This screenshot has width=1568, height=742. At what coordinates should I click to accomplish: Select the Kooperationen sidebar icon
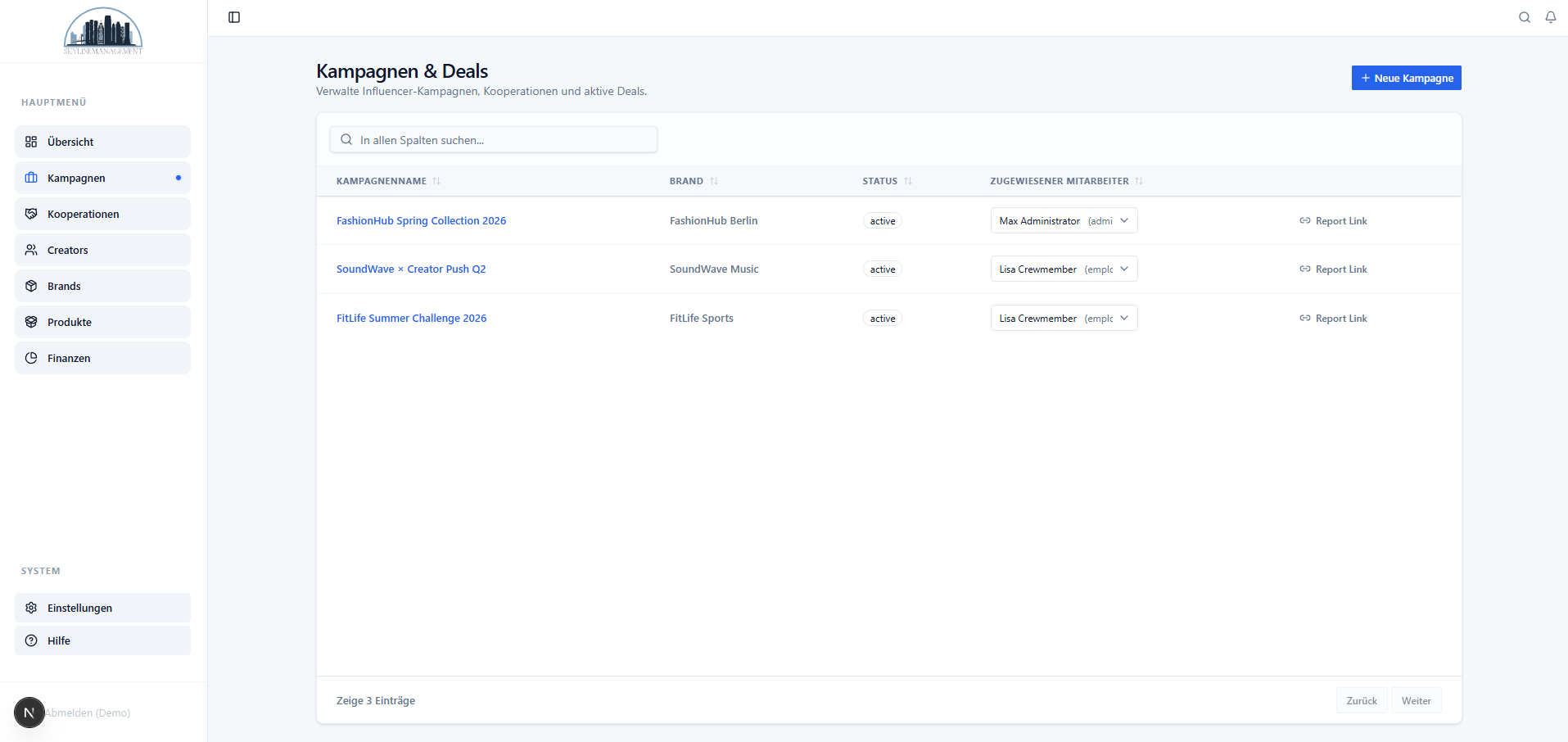pyautogui.click(x=30, y=214)
